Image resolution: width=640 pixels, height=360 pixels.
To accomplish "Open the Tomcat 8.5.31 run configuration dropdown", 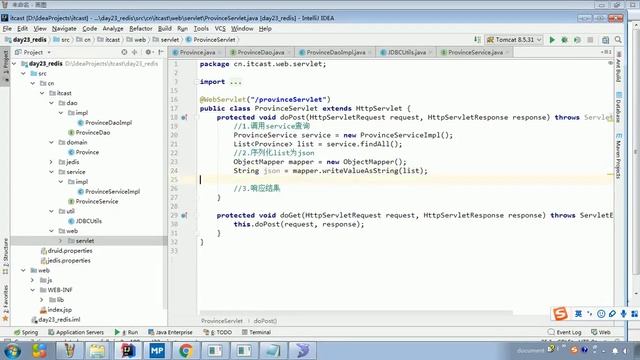I will point(514,40).
